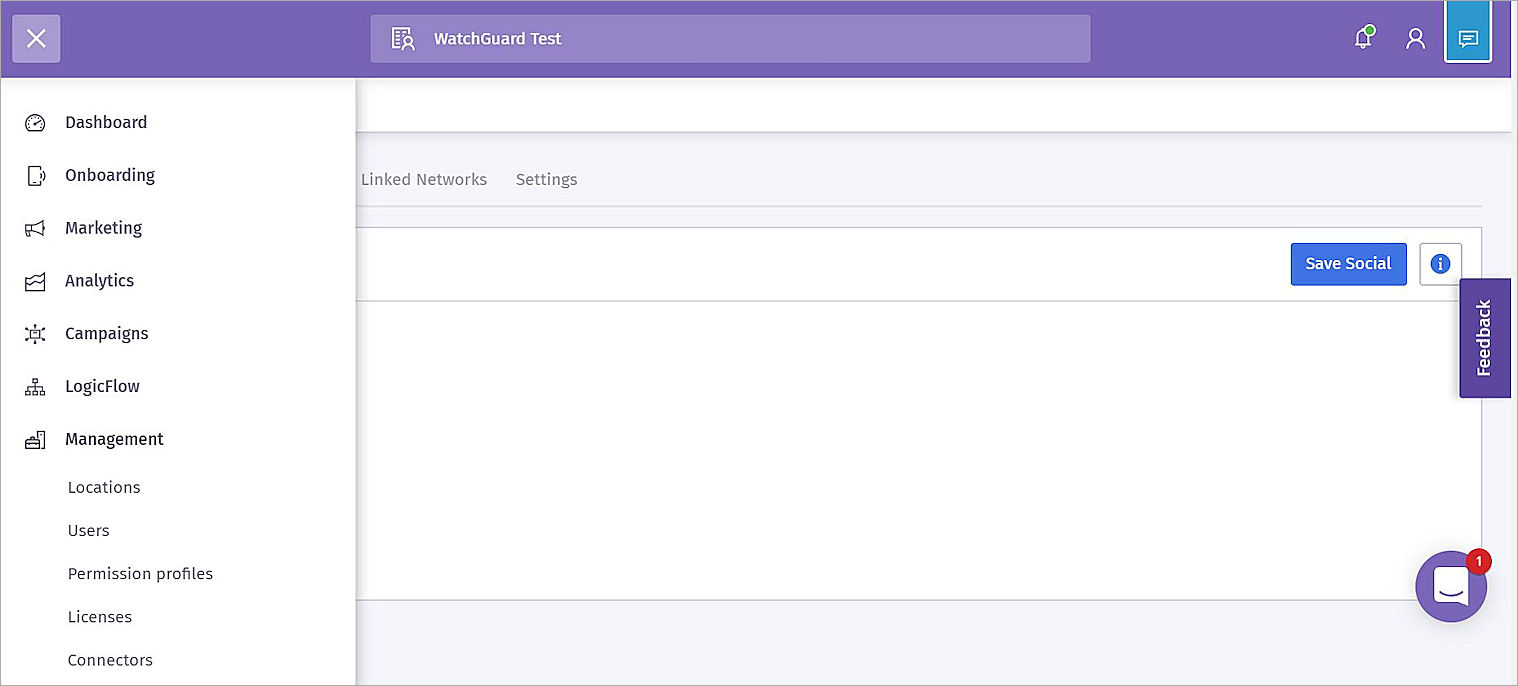The width and height of the screenshot is (1518, 686).
Task: Close the sidebar with the X icon
Action: (x=36, y=39)
